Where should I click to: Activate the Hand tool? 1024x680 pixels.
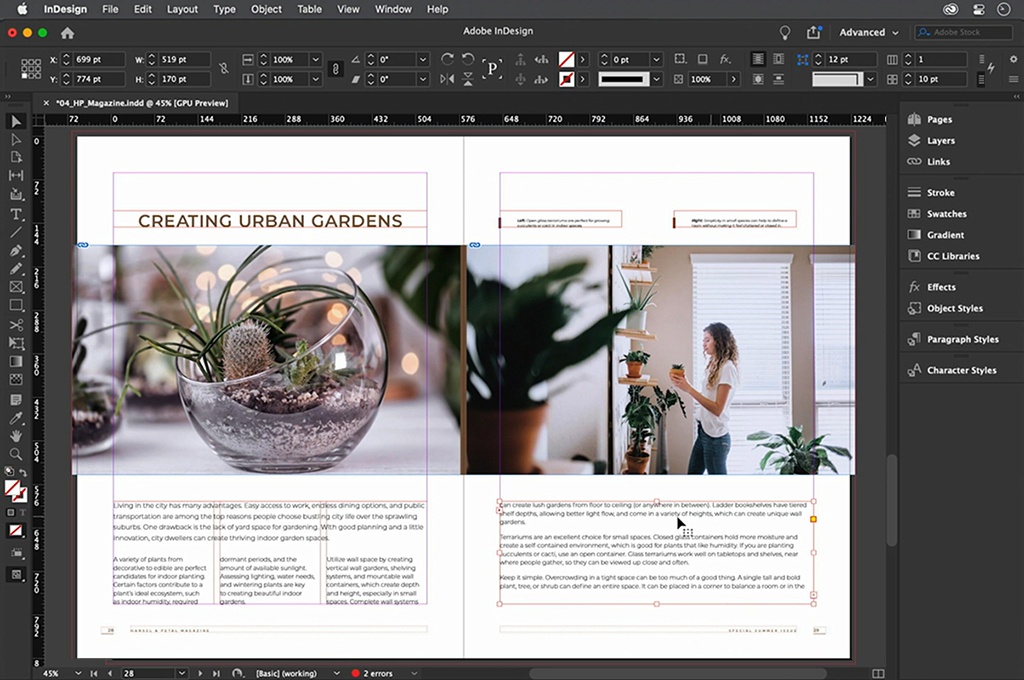point(16,436)
